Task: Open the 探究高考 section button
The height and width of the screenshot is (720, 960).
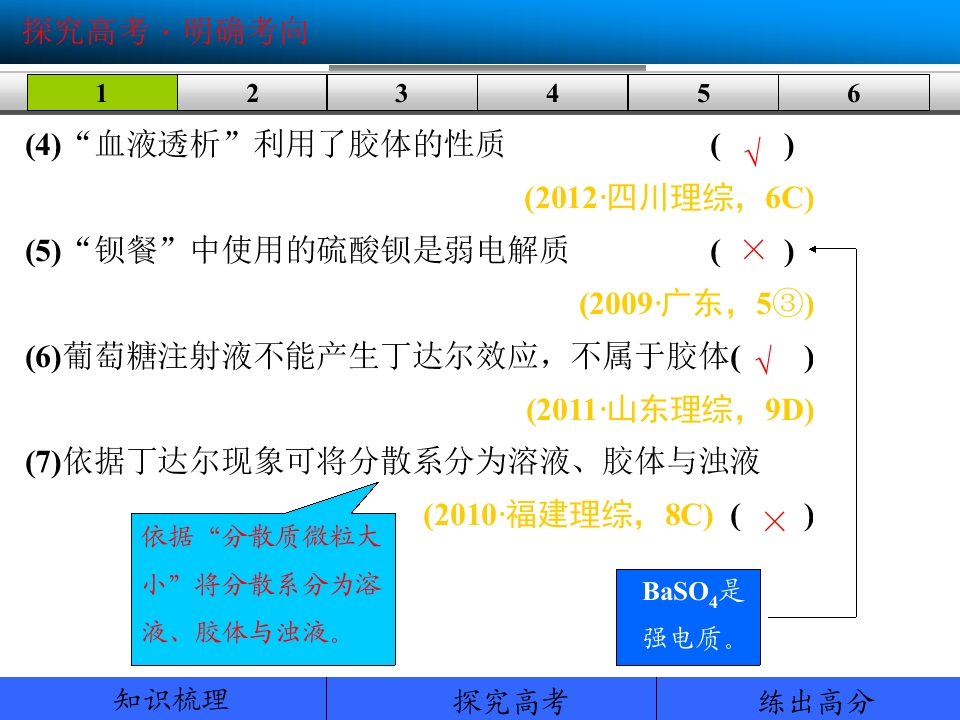Action: point(492,699)
